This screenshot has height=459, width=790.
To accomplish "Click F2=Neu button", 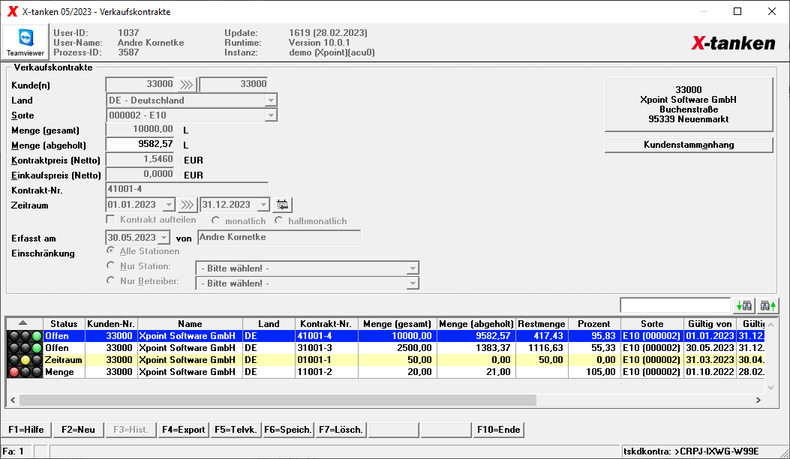I will (x=78, y=430).
